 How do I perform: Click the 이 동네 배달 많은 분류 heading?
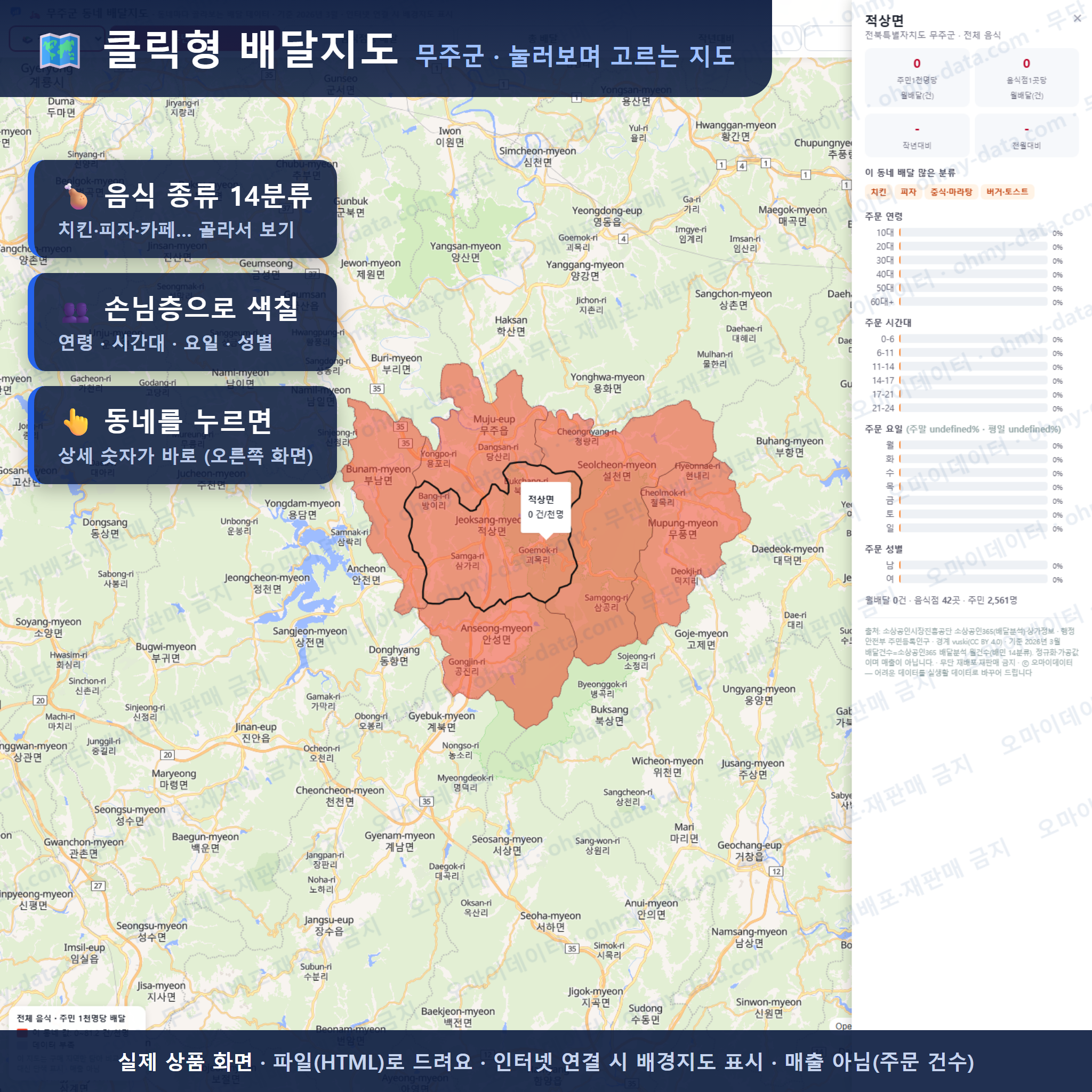910,173
